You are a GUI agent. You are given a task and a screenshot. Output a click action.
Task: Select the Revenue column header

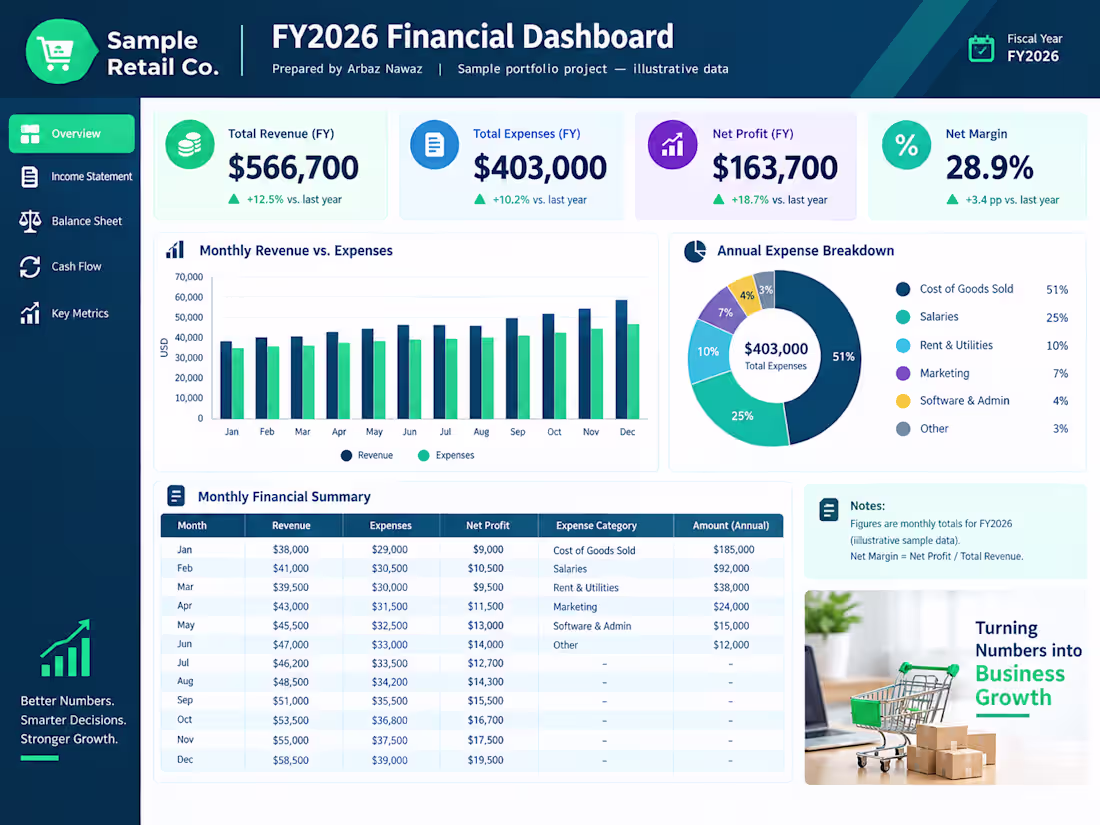291,525
